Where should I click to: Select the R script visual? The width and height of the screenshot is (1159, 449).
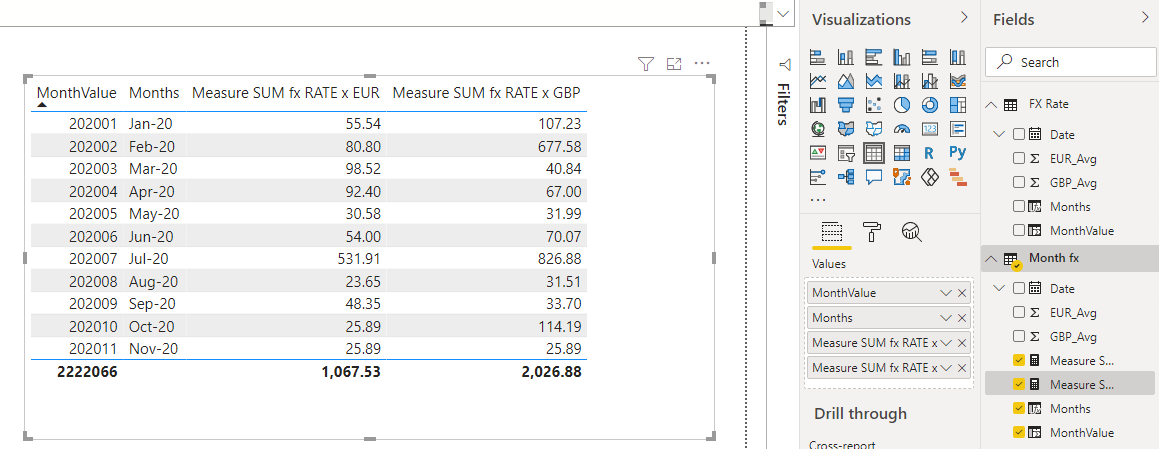[x=930, y=152]
